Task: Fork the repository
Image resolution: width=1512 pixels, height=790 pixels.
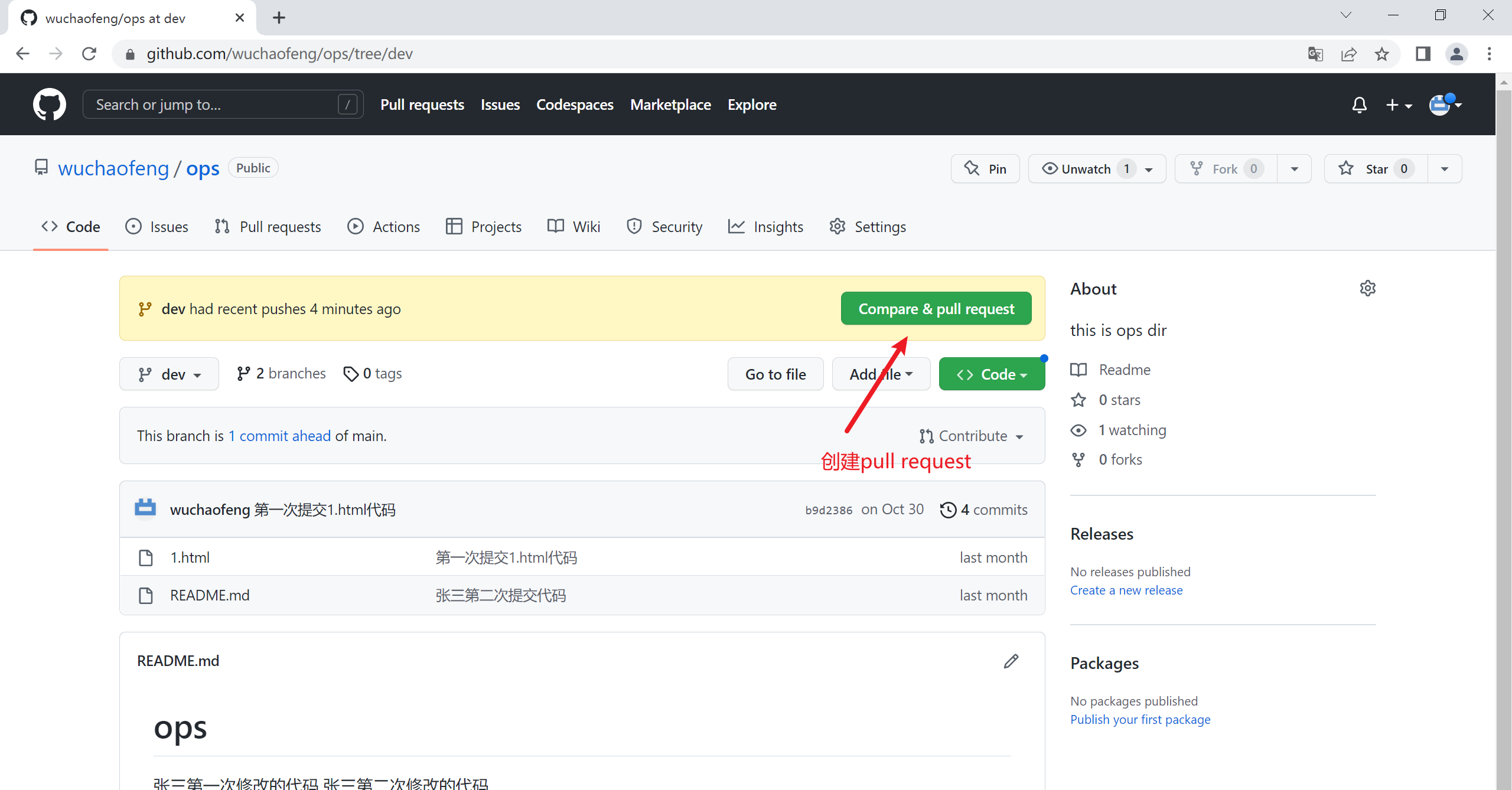Action: pos(1226,169)
